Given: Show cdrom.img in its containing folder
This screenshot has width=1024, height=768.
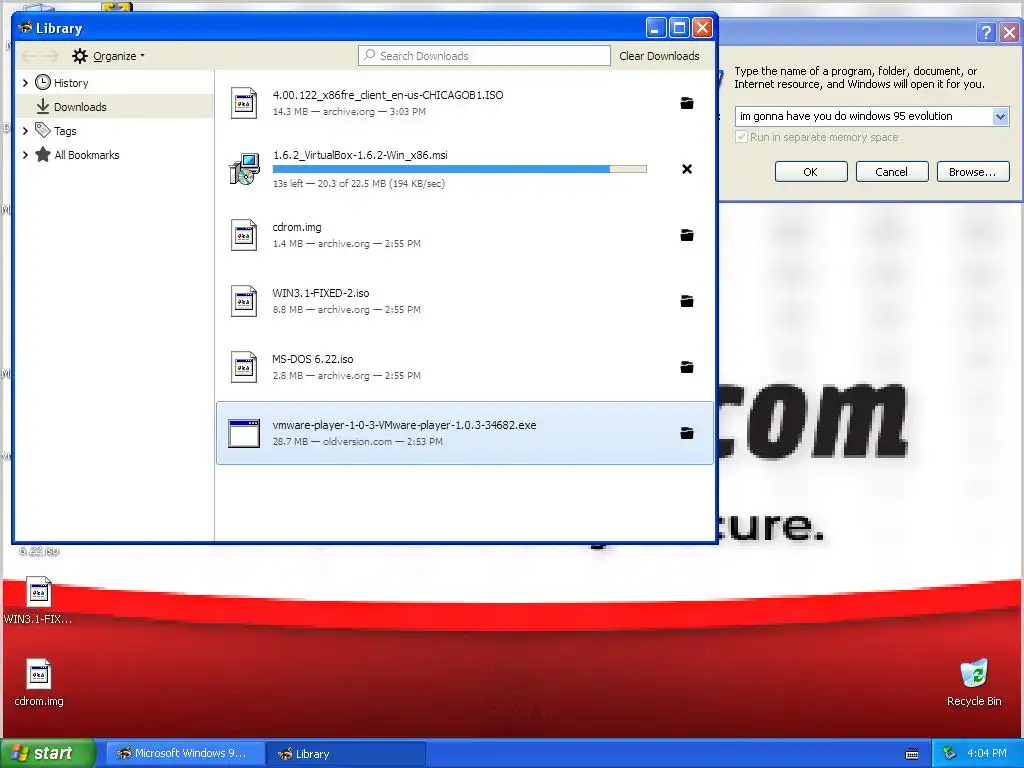Looking at the screenshot, I should pos(686,235).
